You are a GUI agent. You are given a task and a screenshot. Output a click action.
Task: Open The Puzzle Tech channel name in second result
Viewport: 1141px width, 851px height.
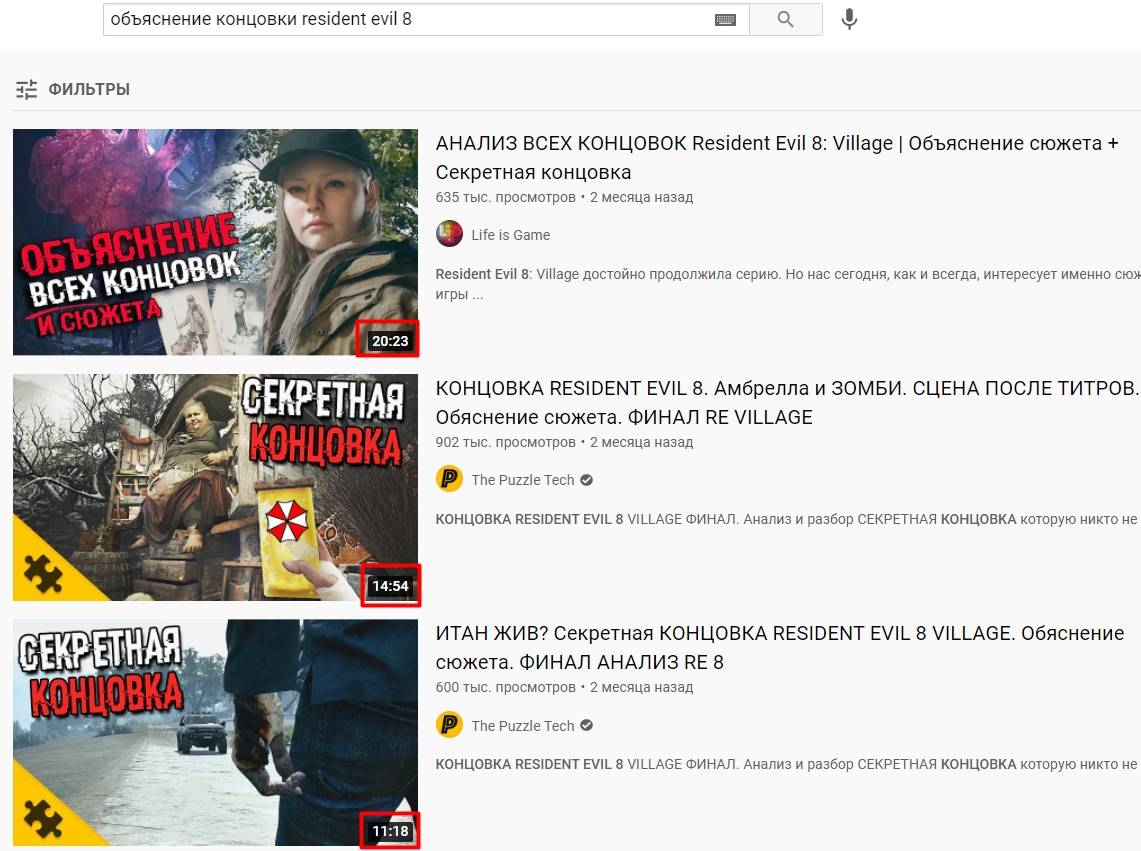tap(522, 480)
